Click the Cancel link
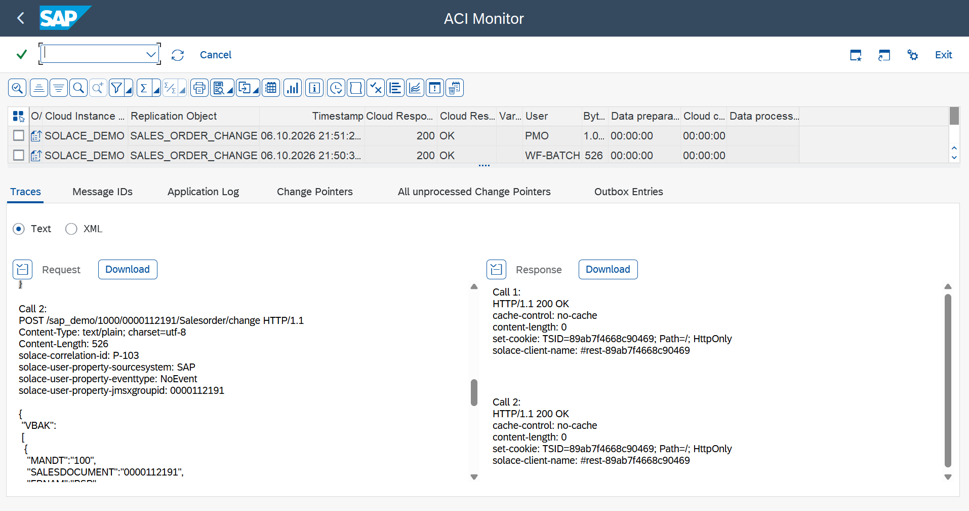 click(215, 55)
